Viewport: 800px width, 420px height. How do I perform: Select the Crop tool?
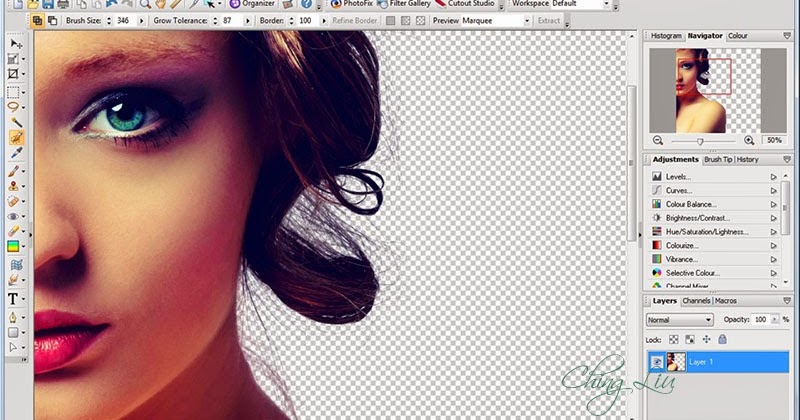14,74
